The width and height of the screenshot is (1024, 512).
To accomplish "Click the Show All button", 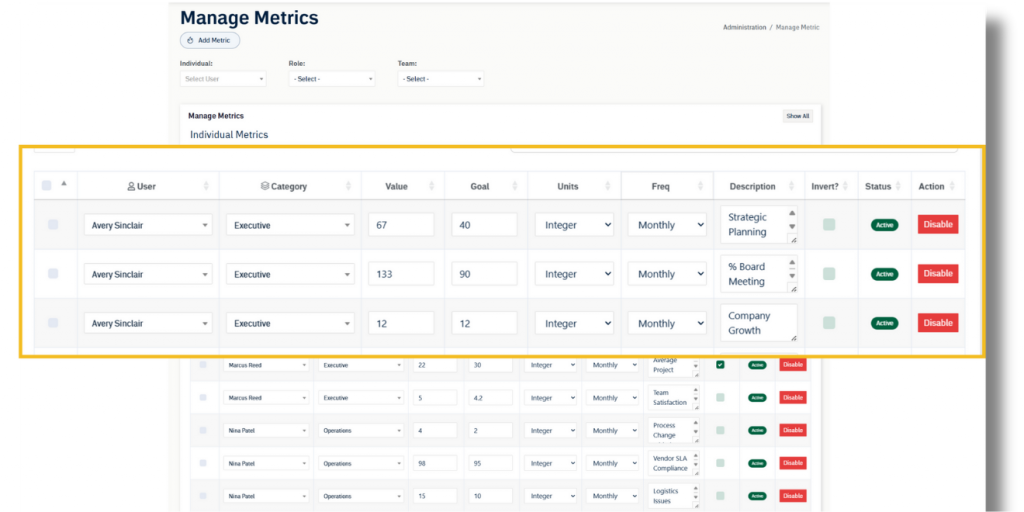I will coord(797,116).
